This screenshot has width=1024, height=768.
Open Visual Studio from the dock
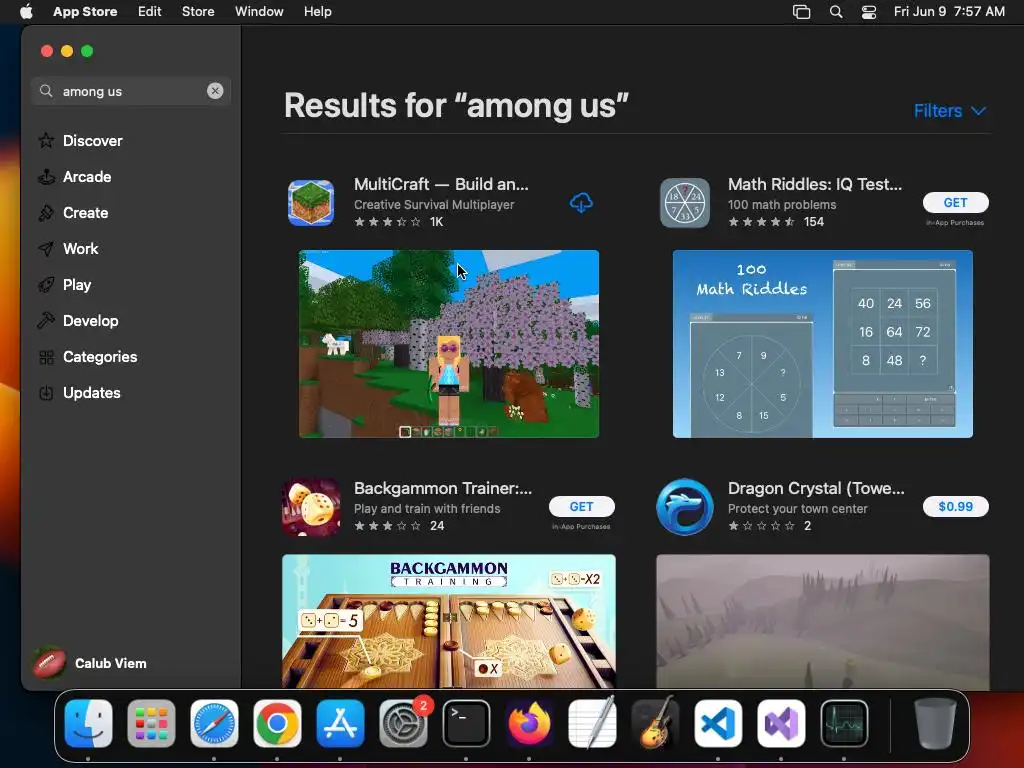[781, 724]
